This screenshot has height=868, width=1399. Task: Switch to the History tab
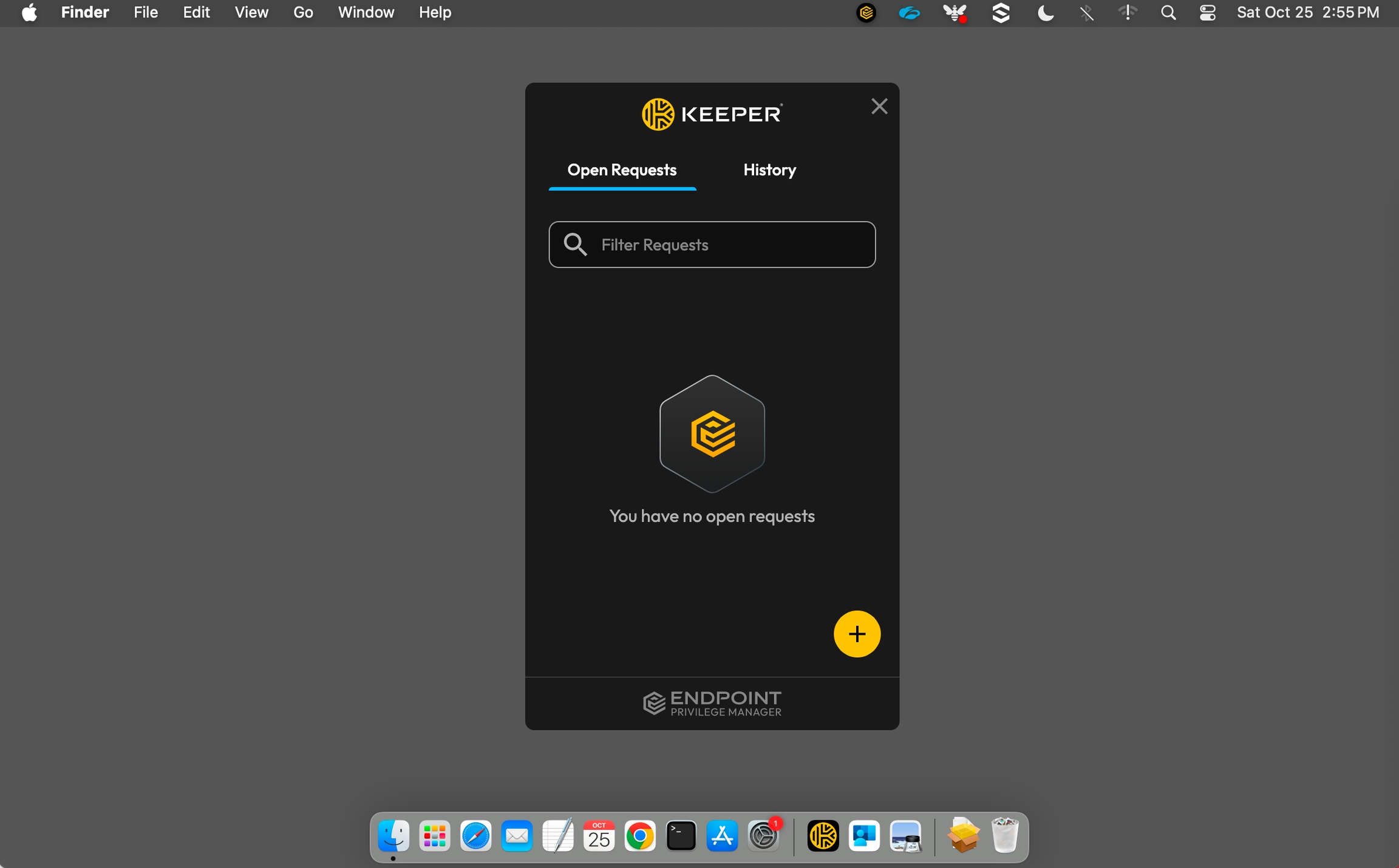point(769,170)
